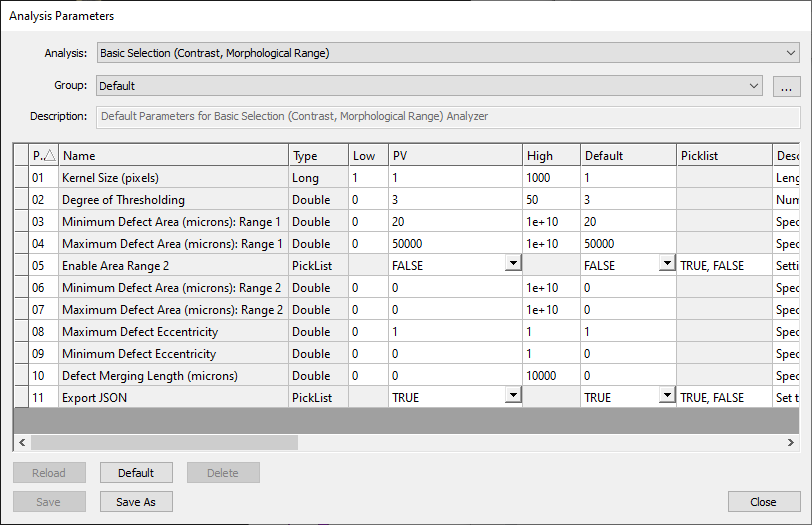Image resolution: width=812 pixels, height=525 pixels.
Task: Click the Save As button
Action: pos(135,502)
